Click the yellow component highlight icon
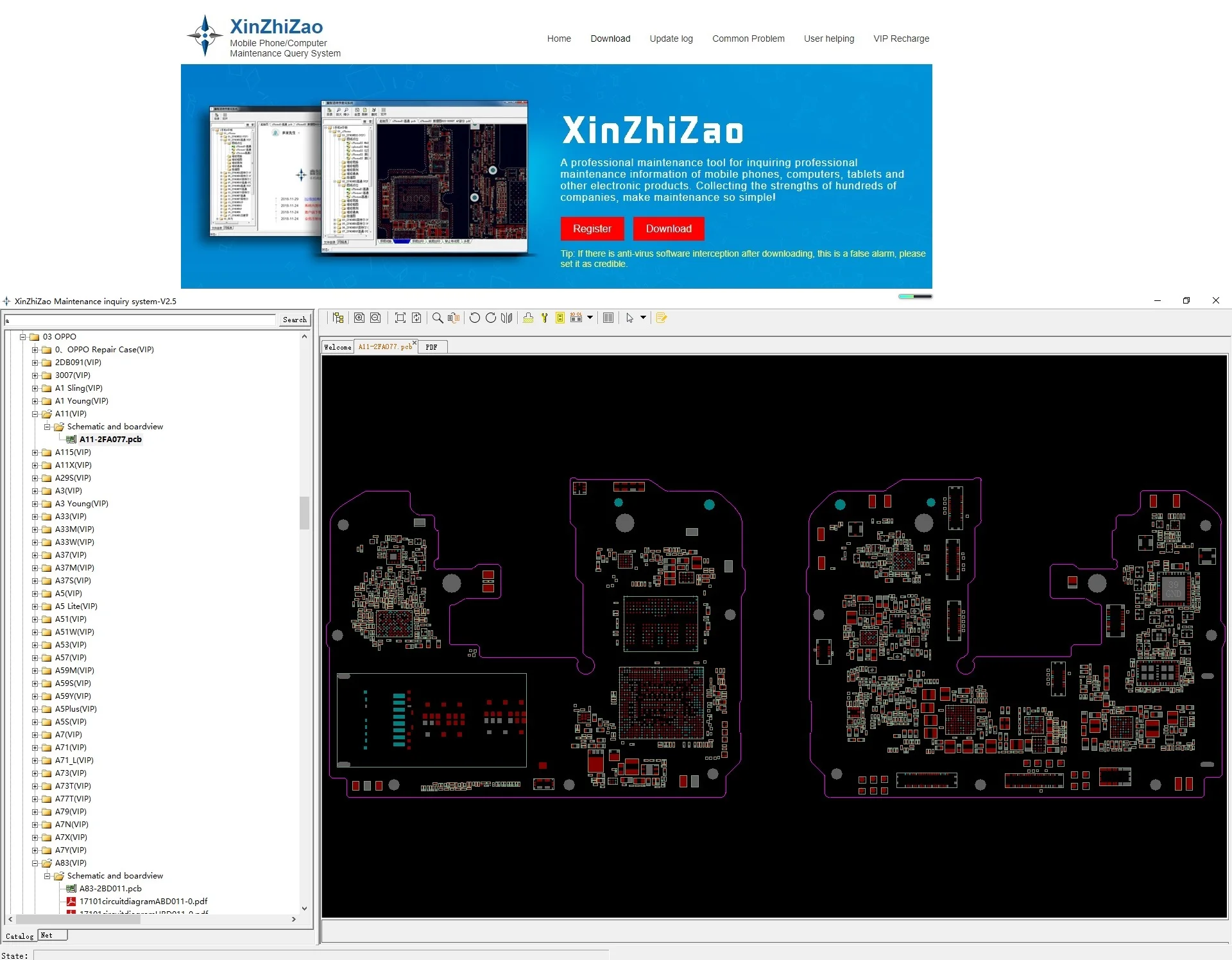 pos(560,318)
